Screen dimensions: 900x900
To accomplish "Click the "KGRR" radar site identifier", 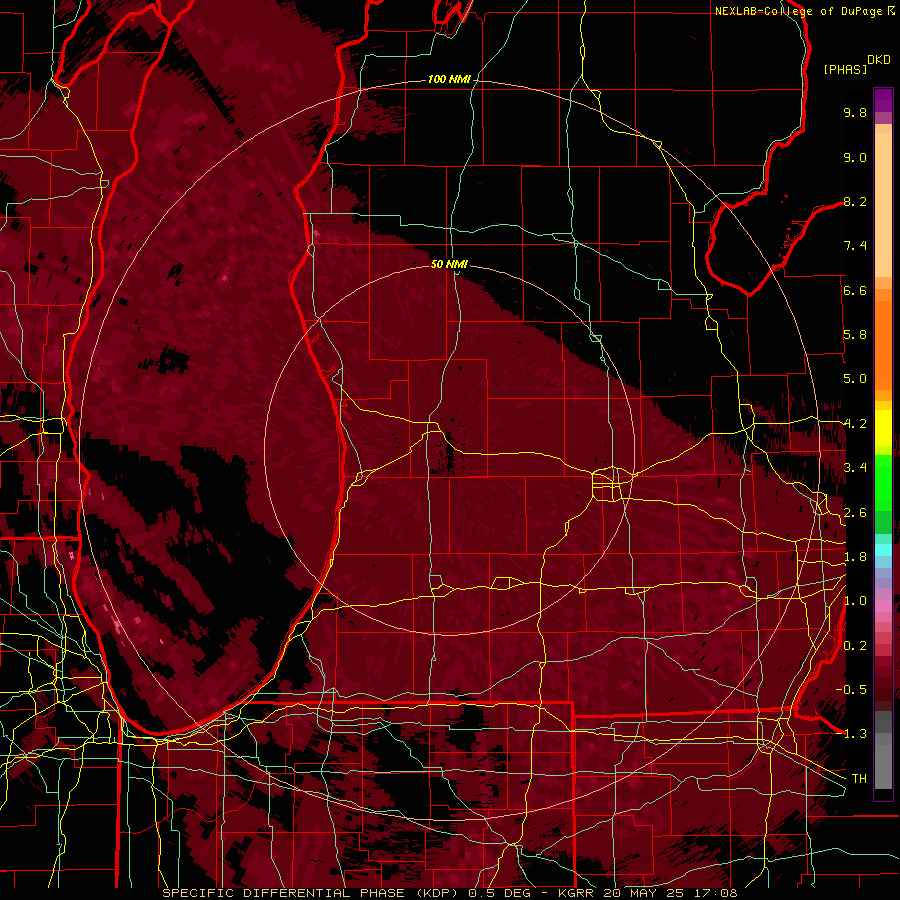I will coord(577,893).
